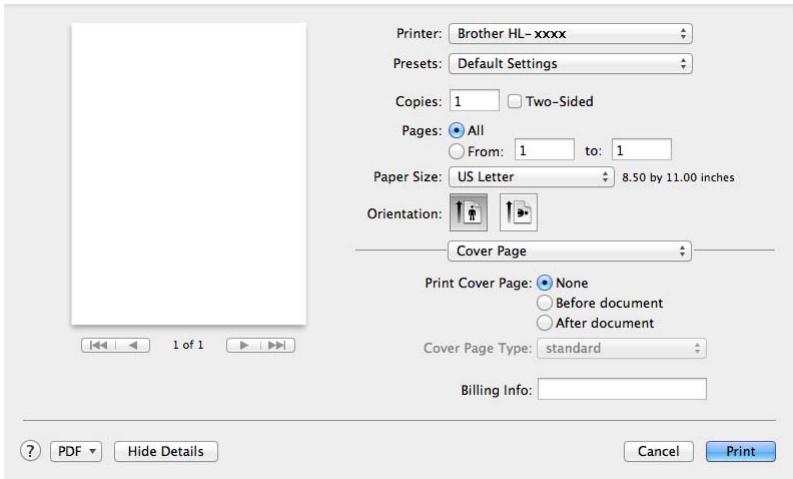Viewport: 793px width, 479px height.
Task: Choose None for Print Cover Page
Action: [544, 283]
